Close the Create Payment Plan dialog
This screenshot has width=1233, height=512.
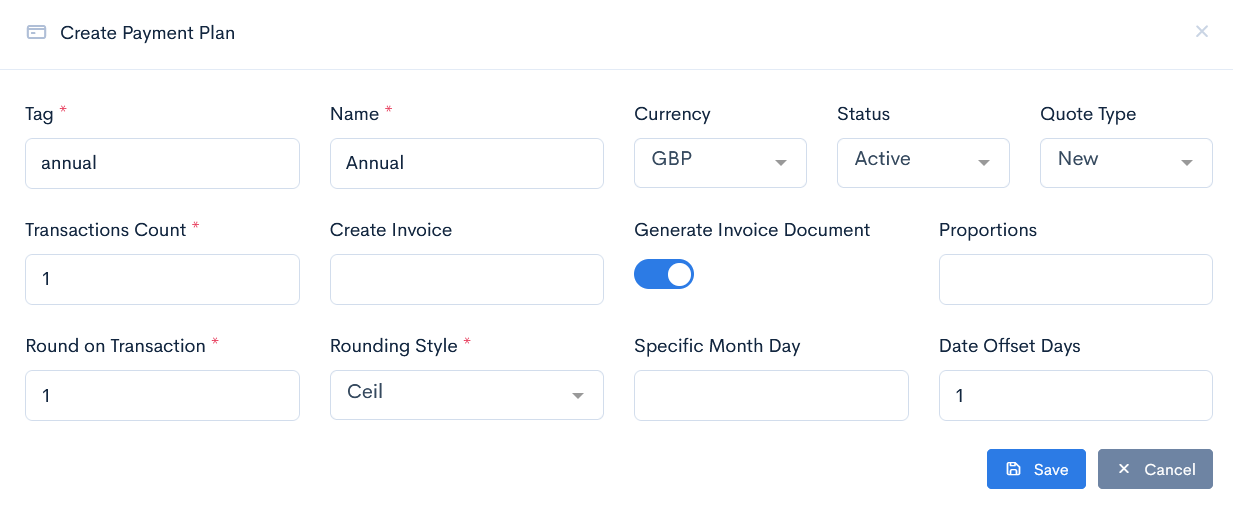(x=1201, y=32)
